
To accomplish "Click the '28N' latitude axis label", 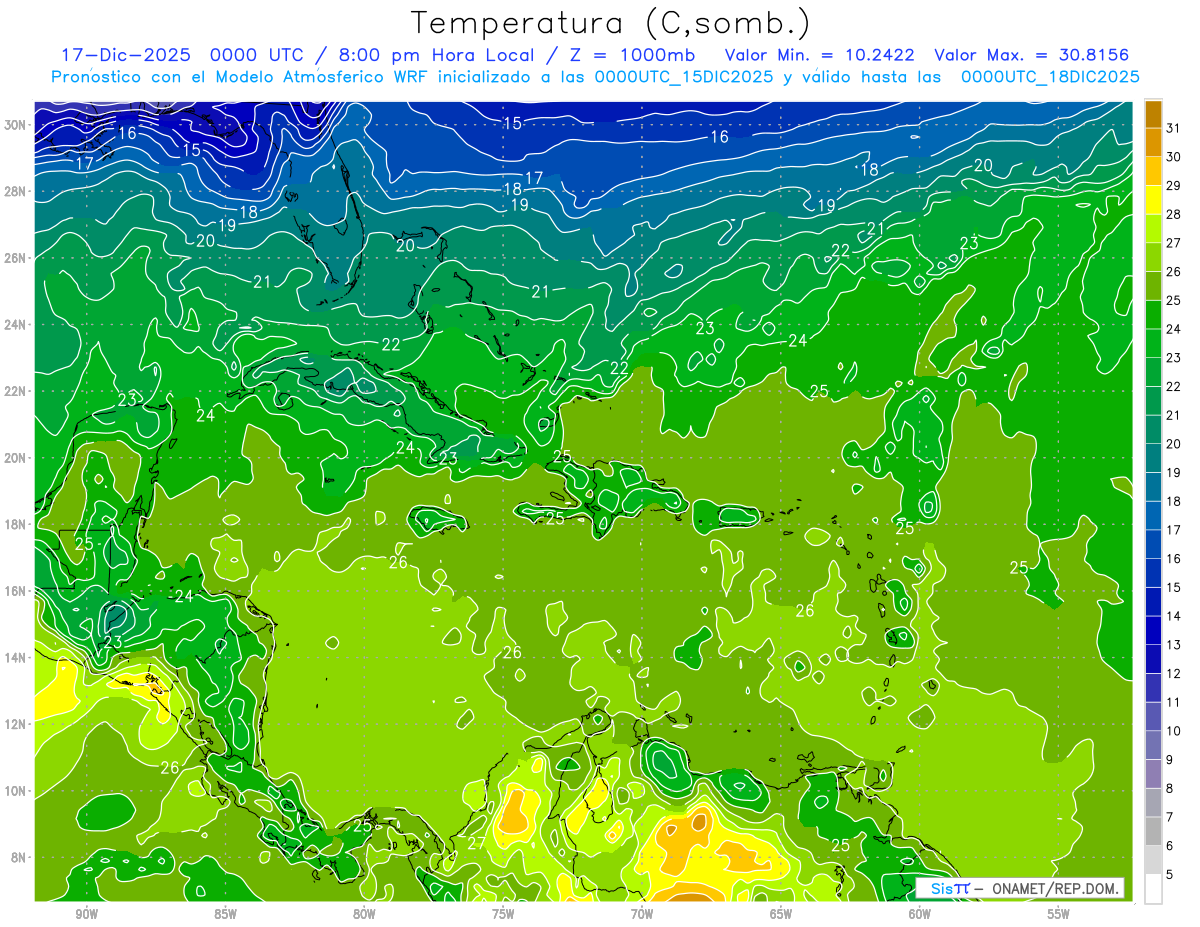I will 14,191.
